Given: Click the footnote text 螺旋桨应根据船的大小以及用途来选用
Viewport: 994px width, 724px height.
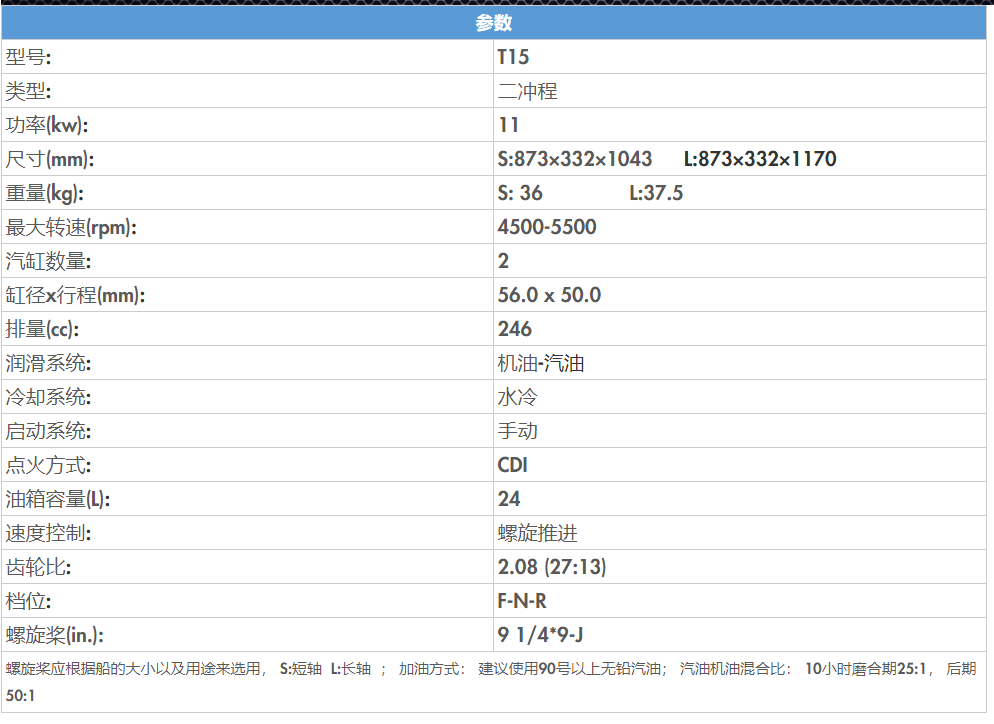Looking at the screenshot, I should (x=134, y=669).
